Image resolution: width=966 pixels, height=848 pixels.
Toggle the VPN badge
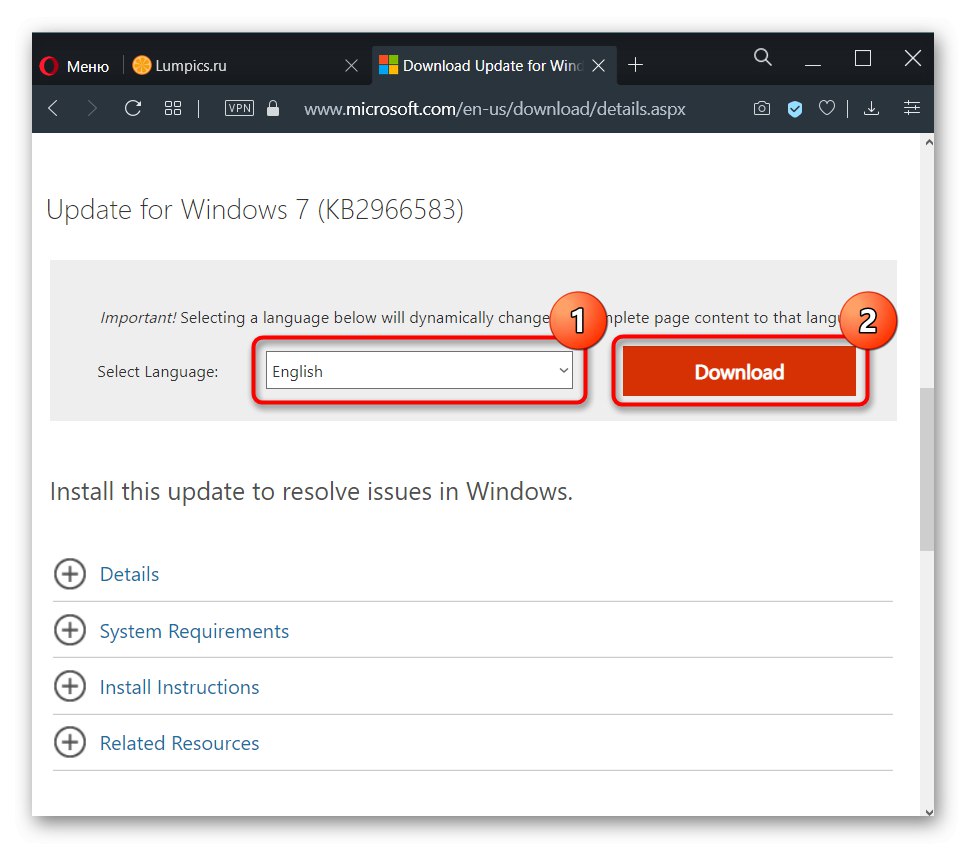coord(239,108)
